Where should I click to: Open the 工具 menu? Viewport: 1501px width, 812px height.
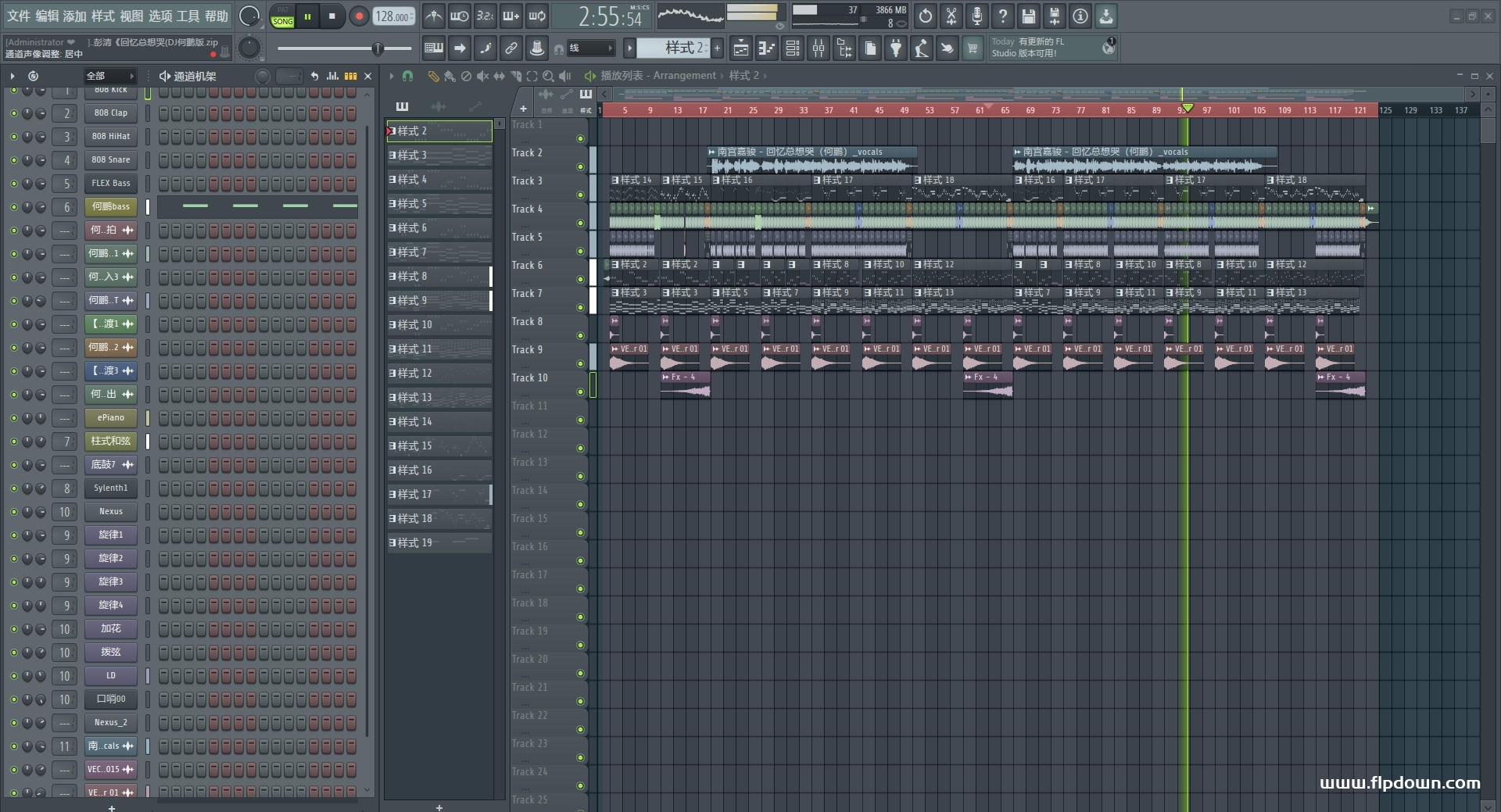tap(188, 16)
